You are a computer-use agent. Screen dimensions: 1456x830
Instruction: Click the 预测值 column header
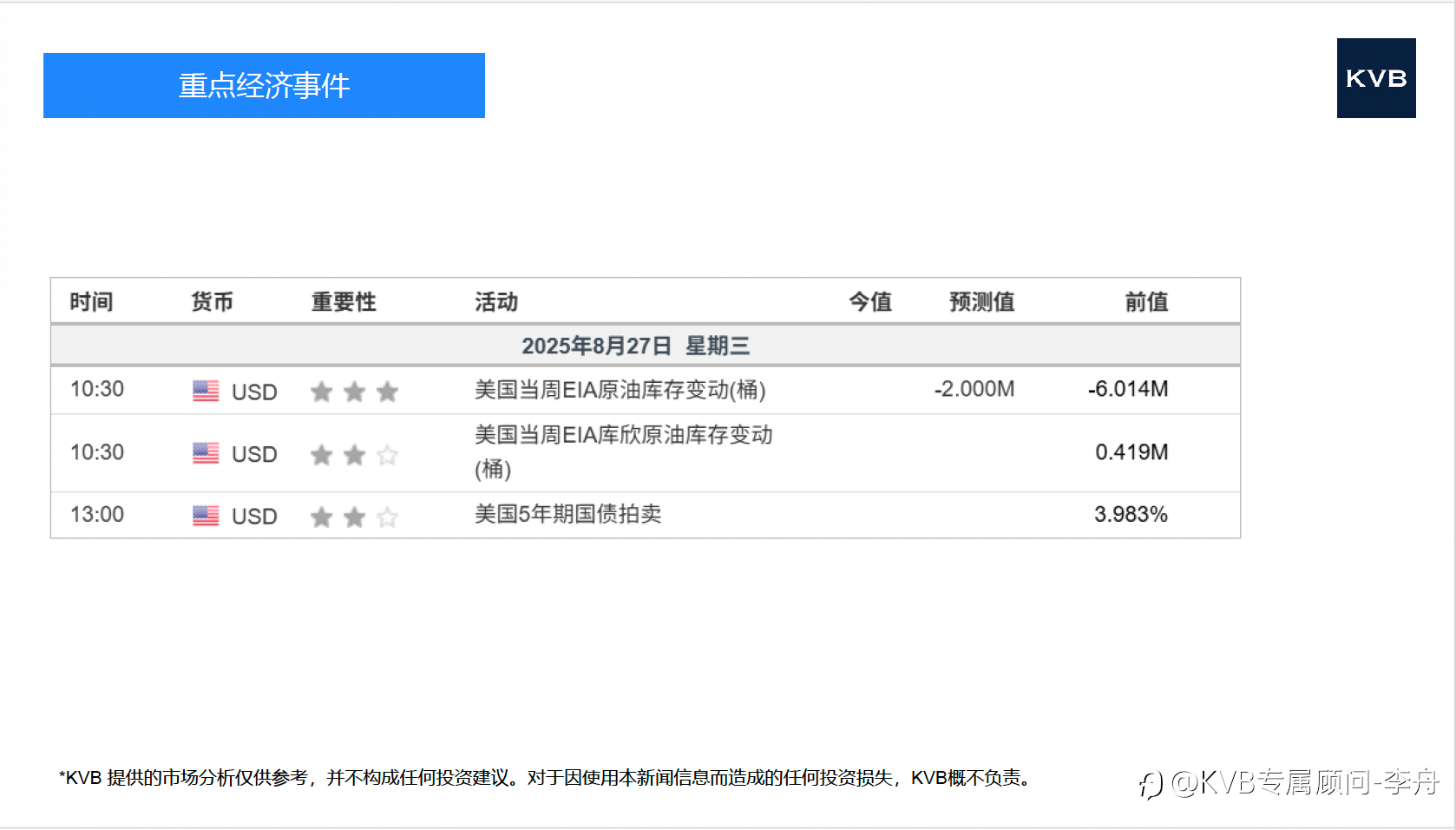(981, 301)
